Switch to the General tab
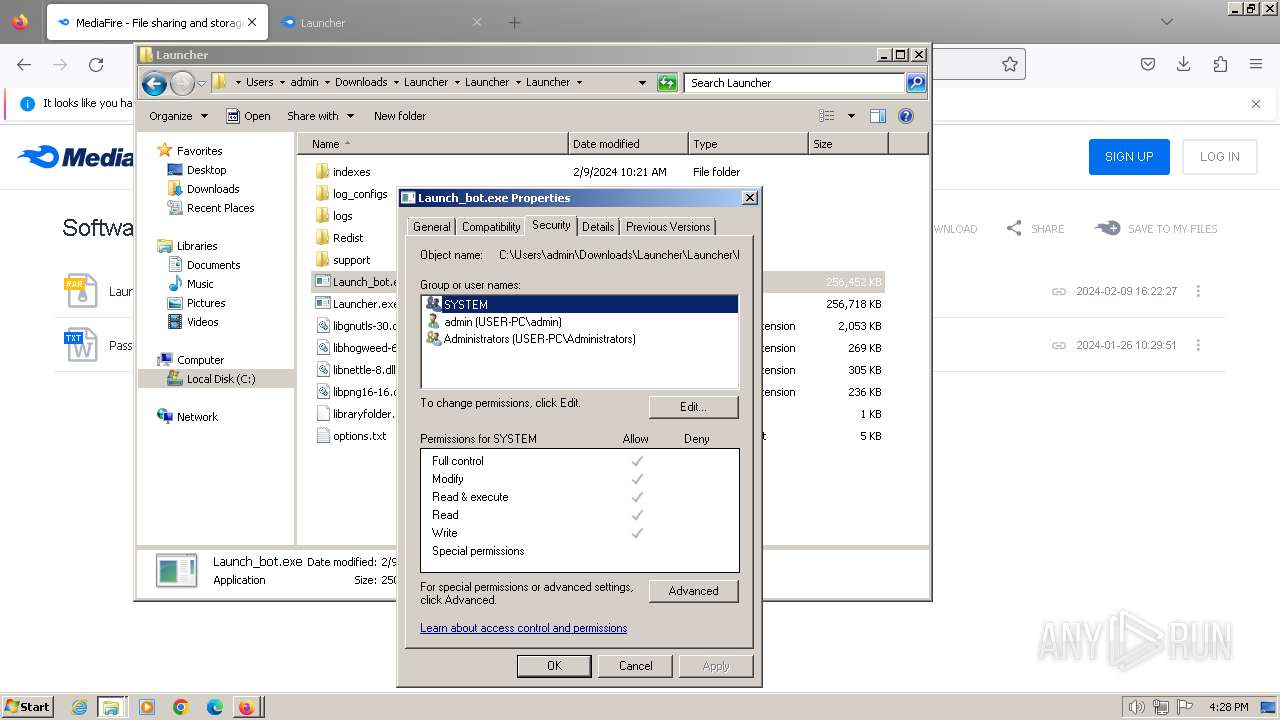The image size is (1280, 720). 431,227
